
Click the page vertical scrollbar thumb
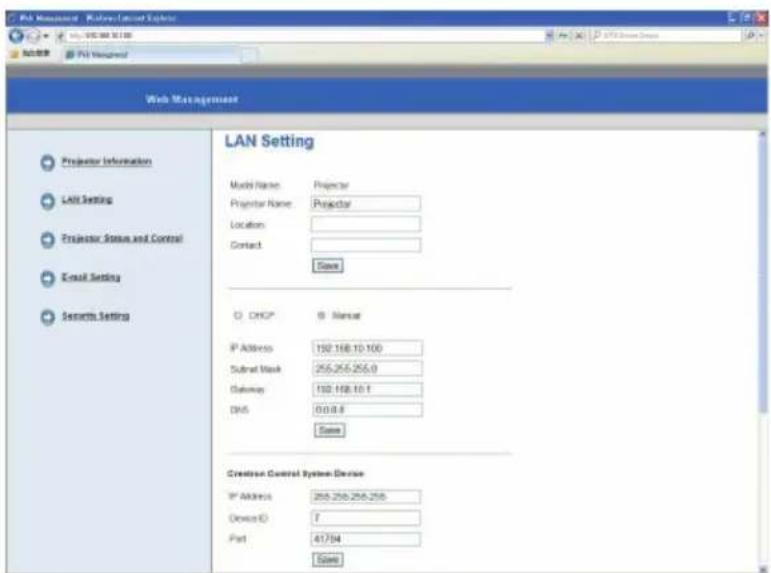tap(763, 275)
